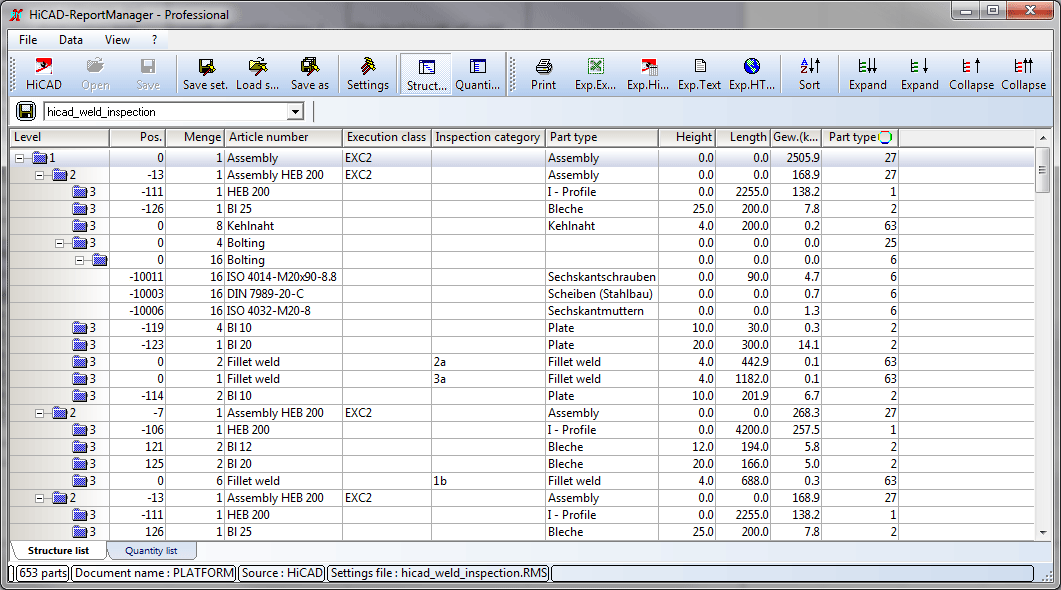Screen dimensions: 1061x590
Task: Export the report as Text
Action: (699, 74)
